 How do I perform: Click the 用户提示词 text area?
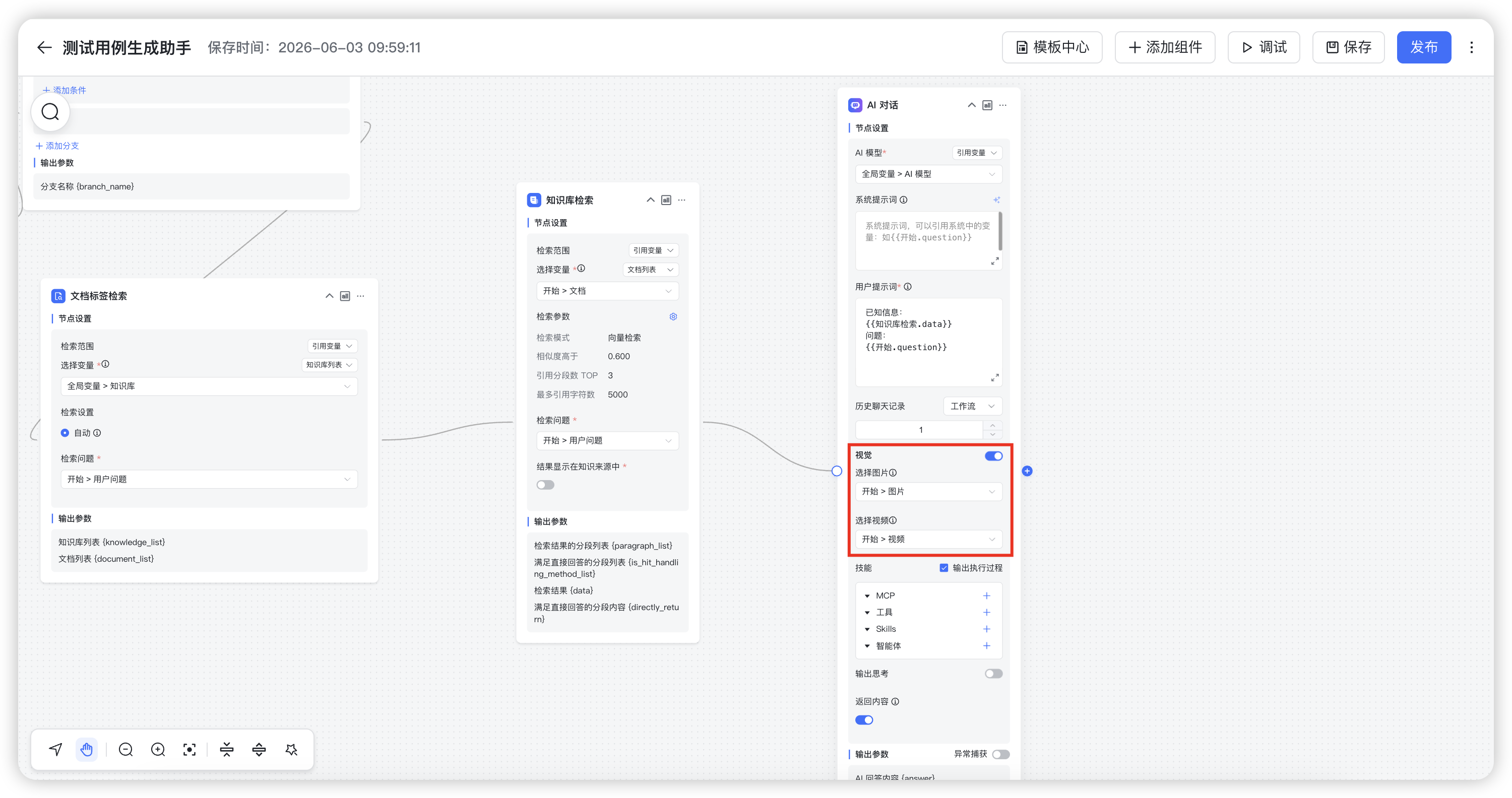[928, 342]
